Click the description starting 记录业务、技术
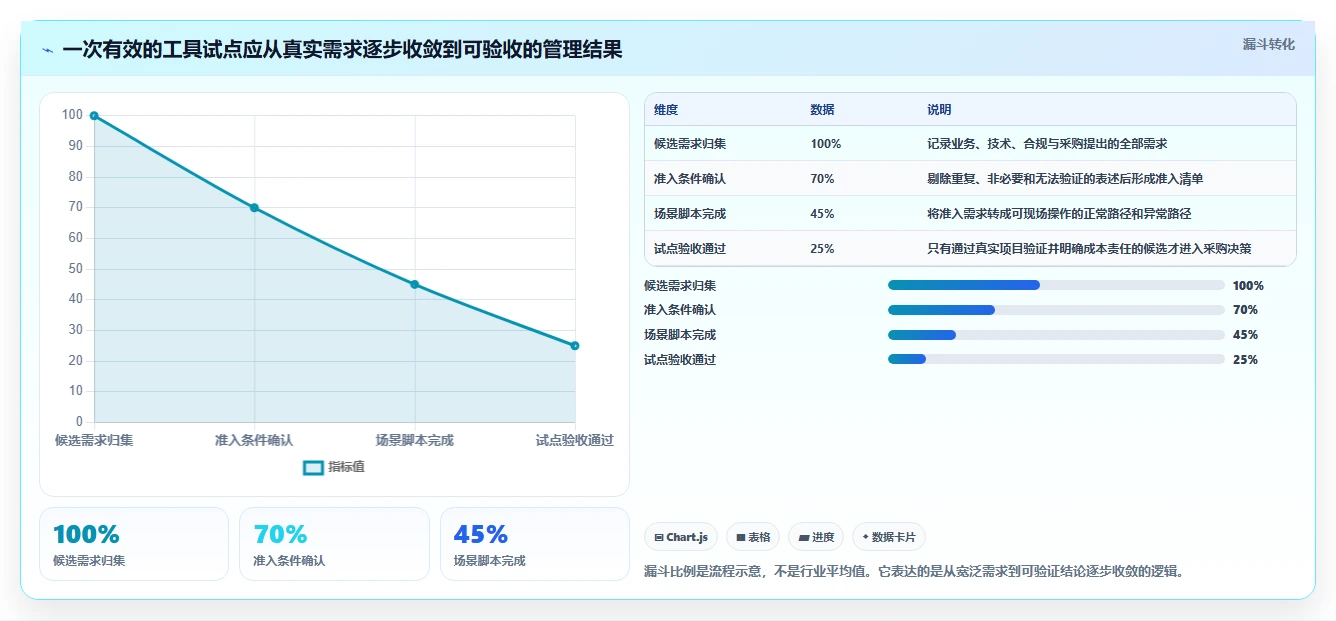The height and width of the screenshot is (621, 1336). click(x=1047, y=144)
